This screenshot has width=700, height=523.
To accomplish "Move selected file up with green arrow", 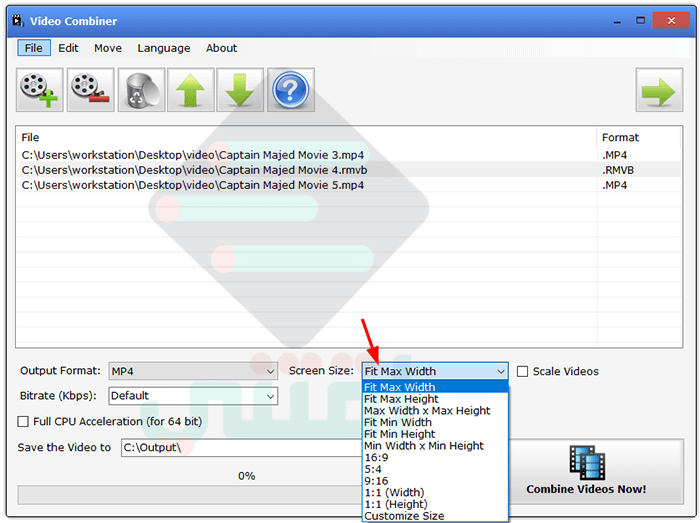I will point(191,90).
